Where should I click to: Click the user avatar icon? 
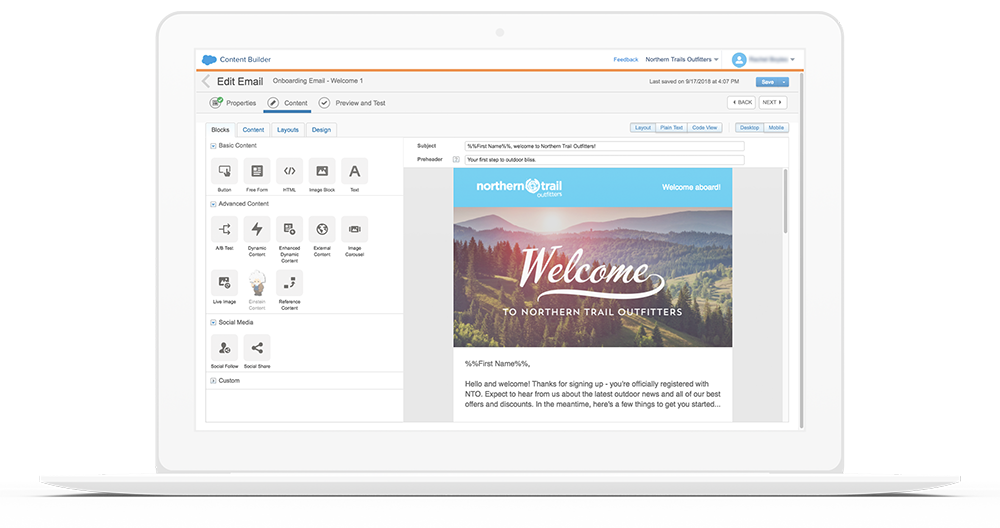click(x=739, y=59)
